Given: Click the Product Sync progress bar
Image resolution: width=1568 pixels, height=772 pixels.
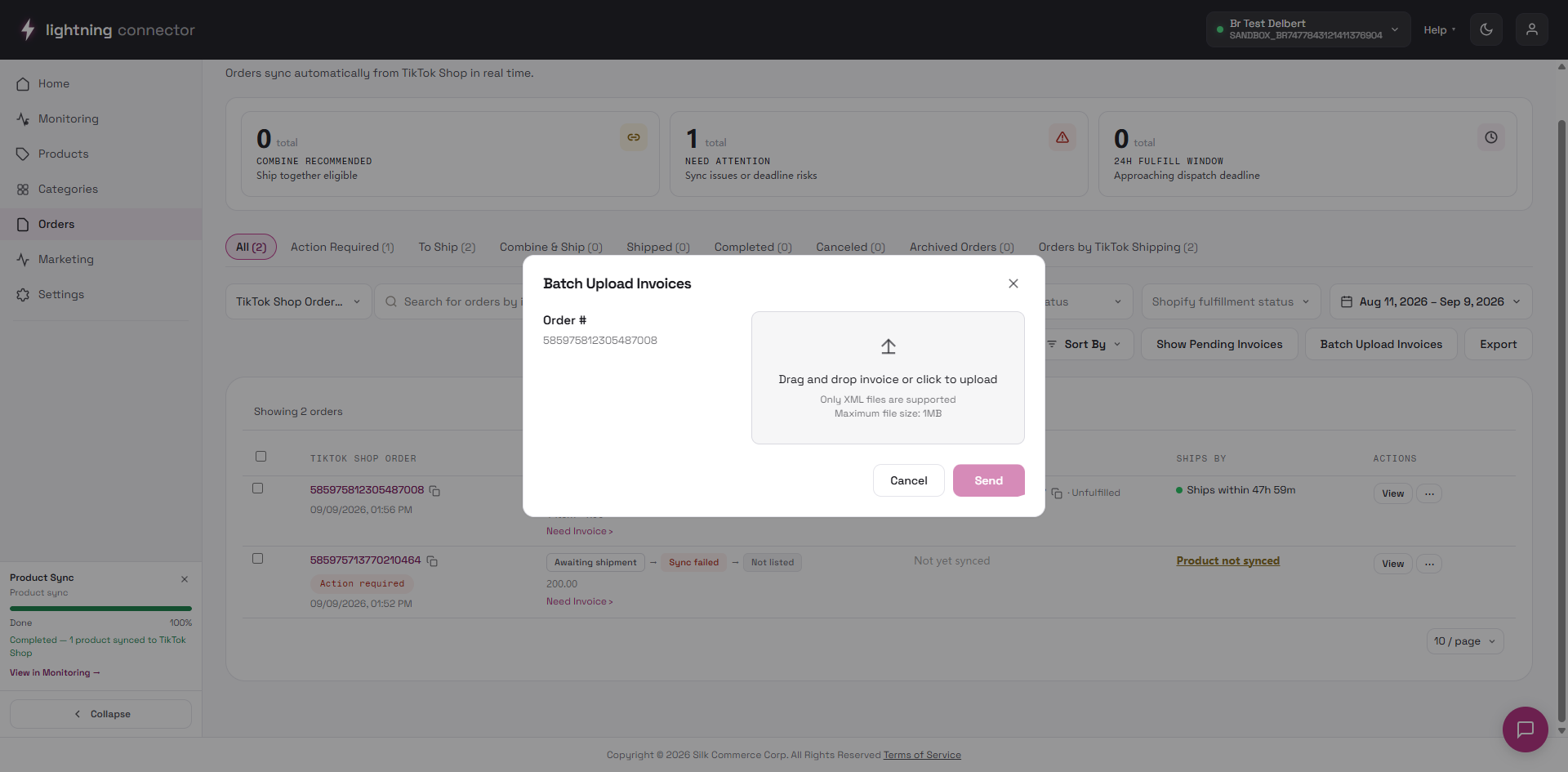Looking at the screenshot, I should click(100, 609).
